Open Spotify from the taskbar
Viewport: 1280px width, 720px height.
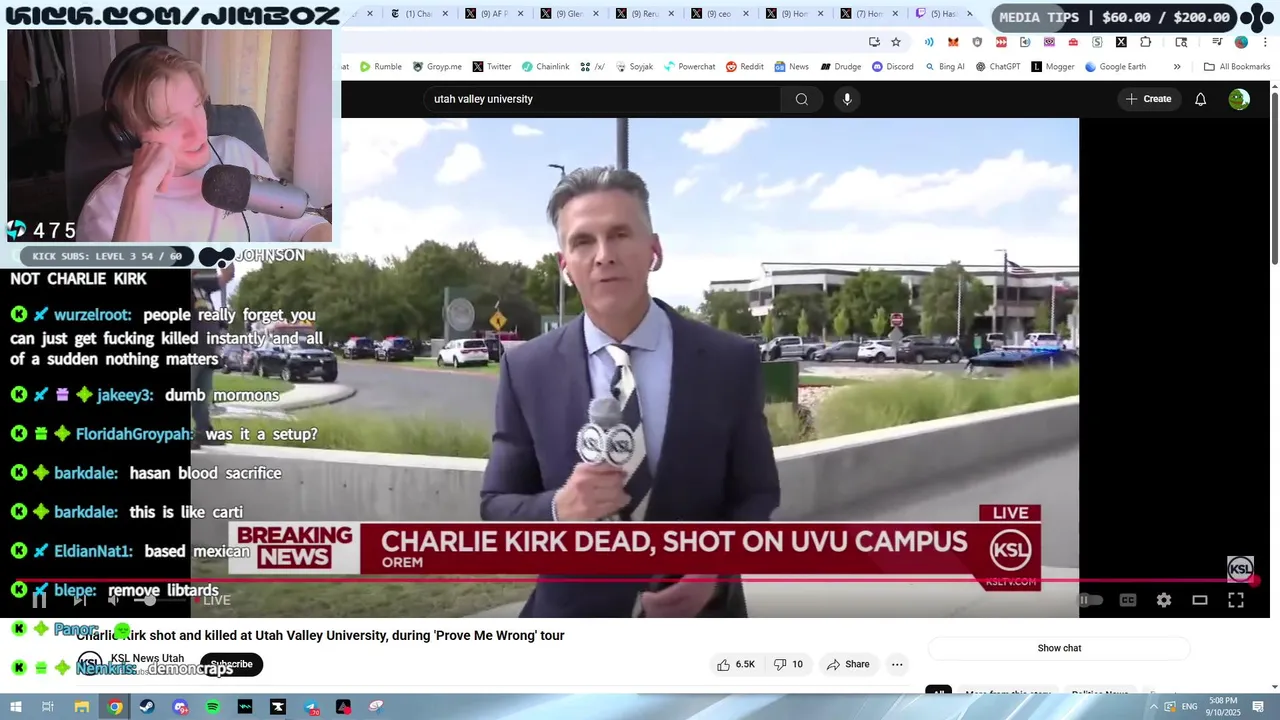[x=212, y=707]
